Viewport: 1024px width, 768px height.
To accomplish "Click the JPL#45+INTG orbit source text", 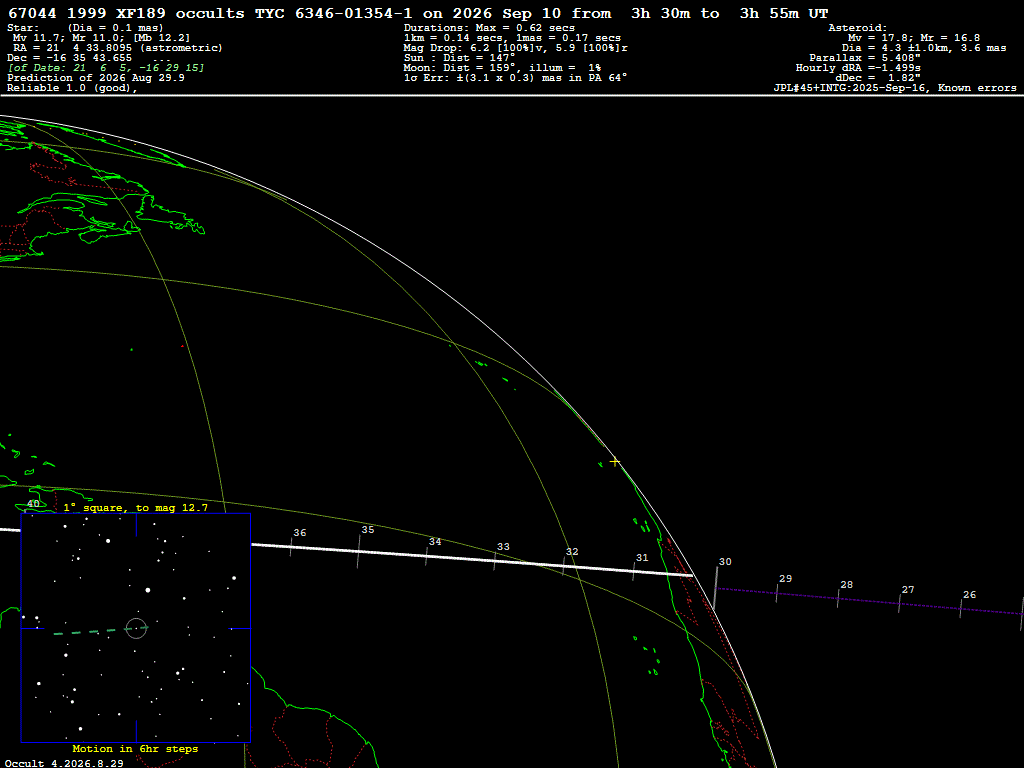I will (895, 88).
